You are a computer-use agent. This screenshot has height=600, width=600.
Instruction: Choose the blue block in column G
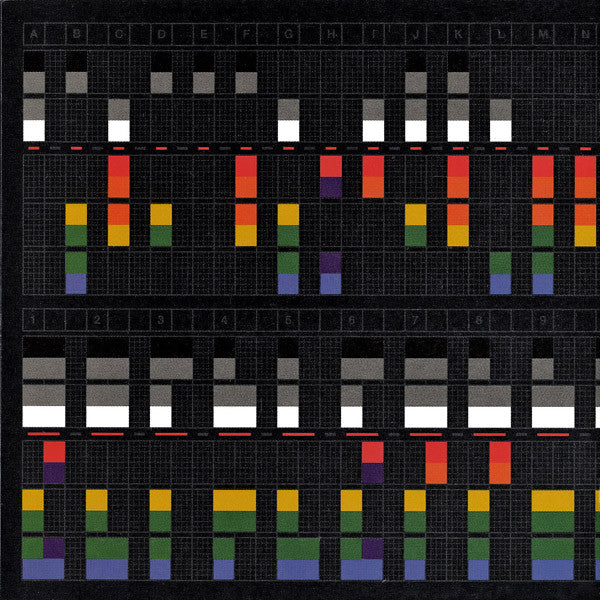pos(288,284)
